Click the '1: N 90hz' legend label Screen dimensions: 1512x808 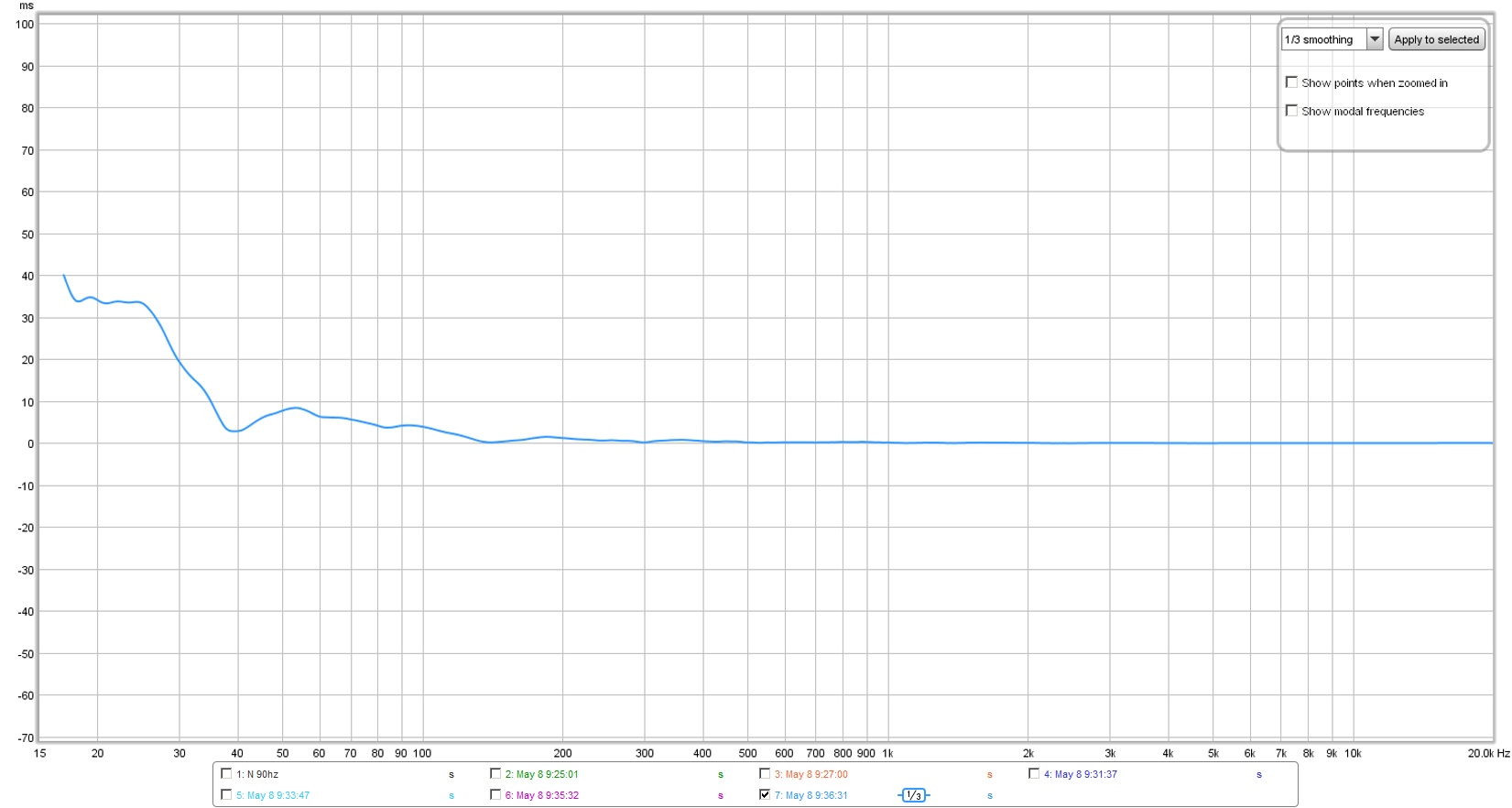[x=257, y=774]
